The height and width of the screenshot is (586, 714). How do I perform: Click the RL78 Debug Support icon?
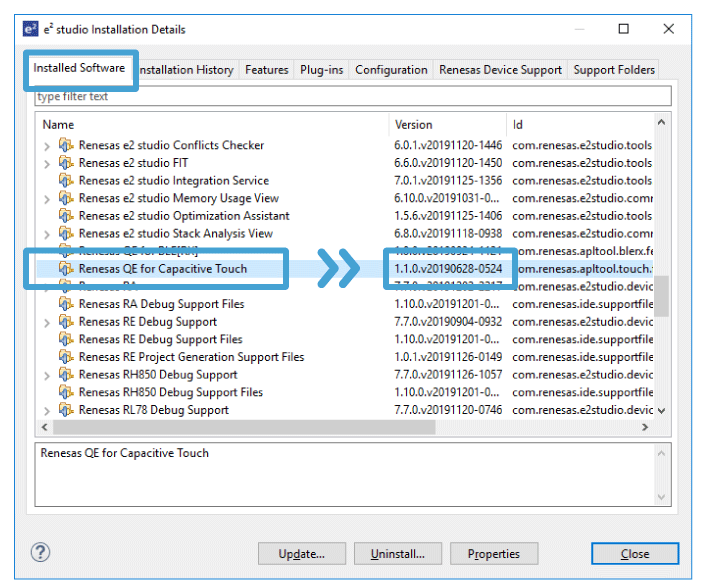pyautogui.click(x=66, y=410)
